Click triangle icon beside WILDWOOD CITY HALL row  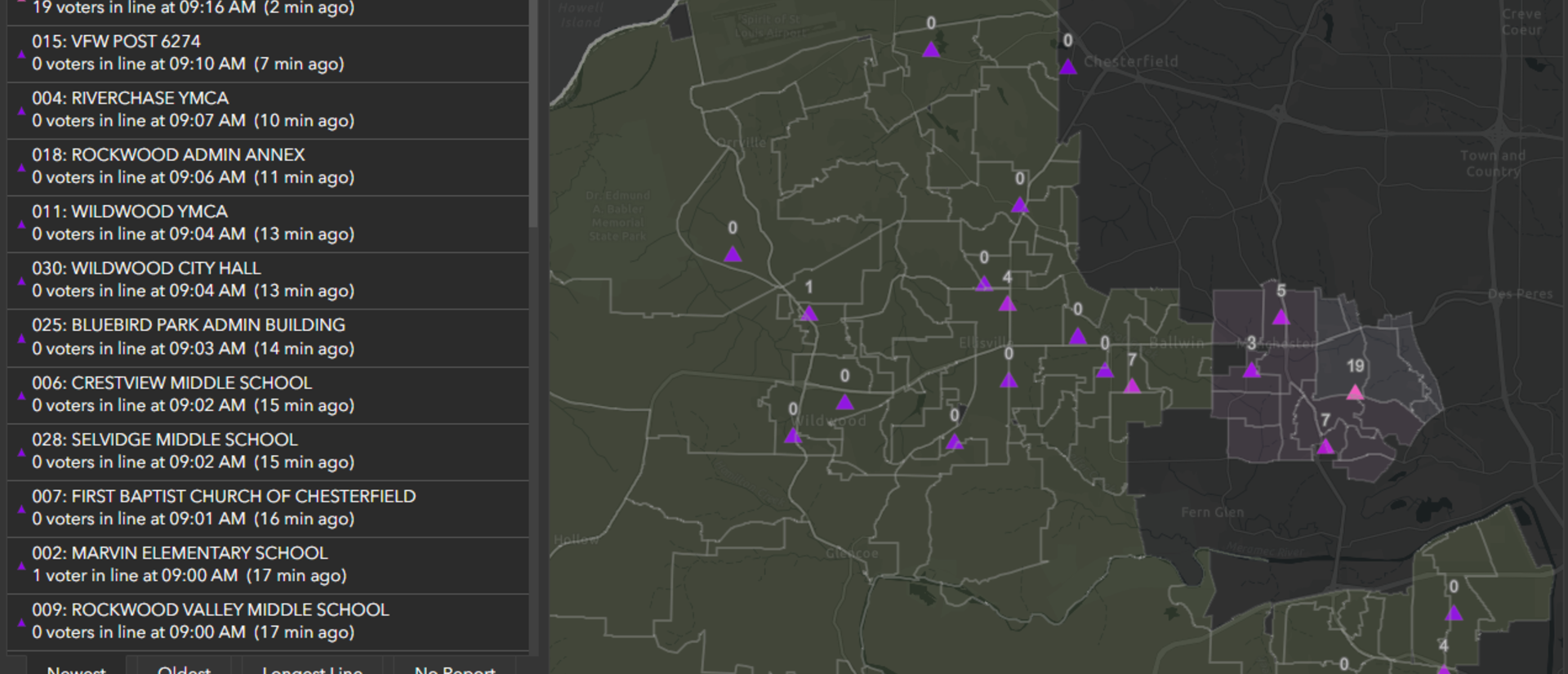tap(21, 281)
